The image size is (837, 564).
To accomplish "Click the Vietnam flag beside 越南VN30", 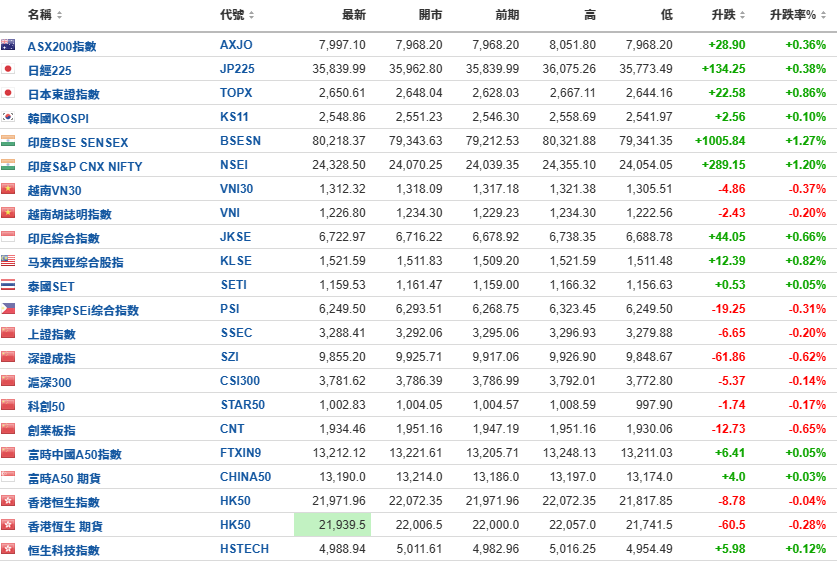I will 8,189.
